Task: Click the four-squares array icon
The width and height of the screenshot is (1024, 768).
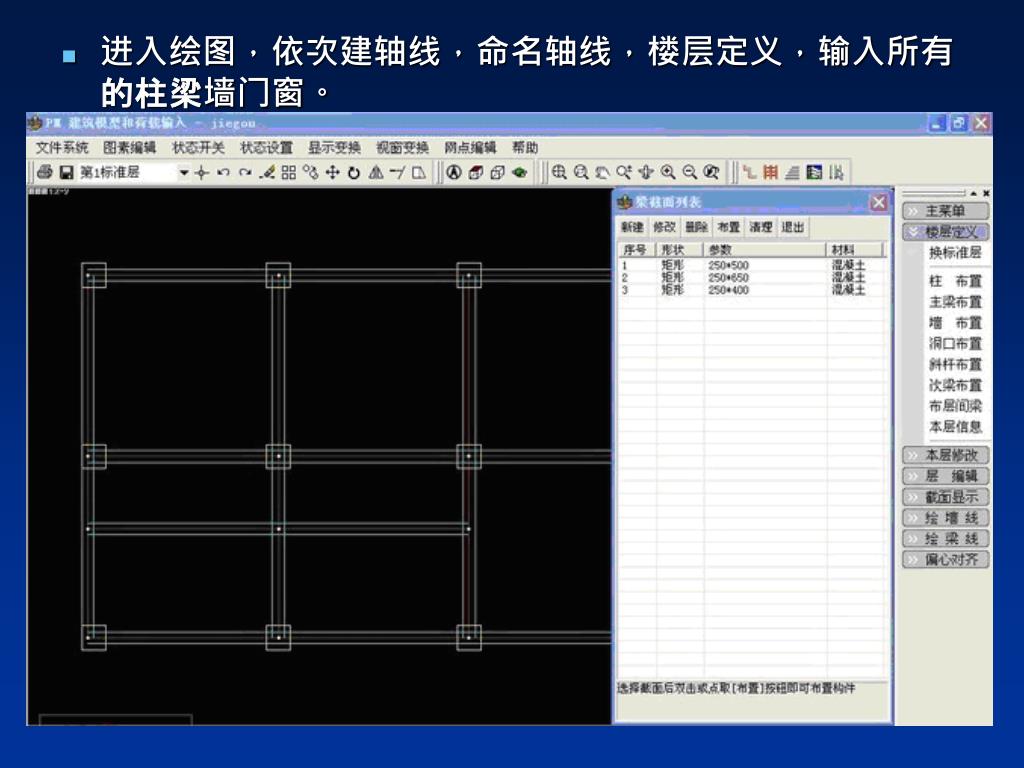Action: click(289, 172)
